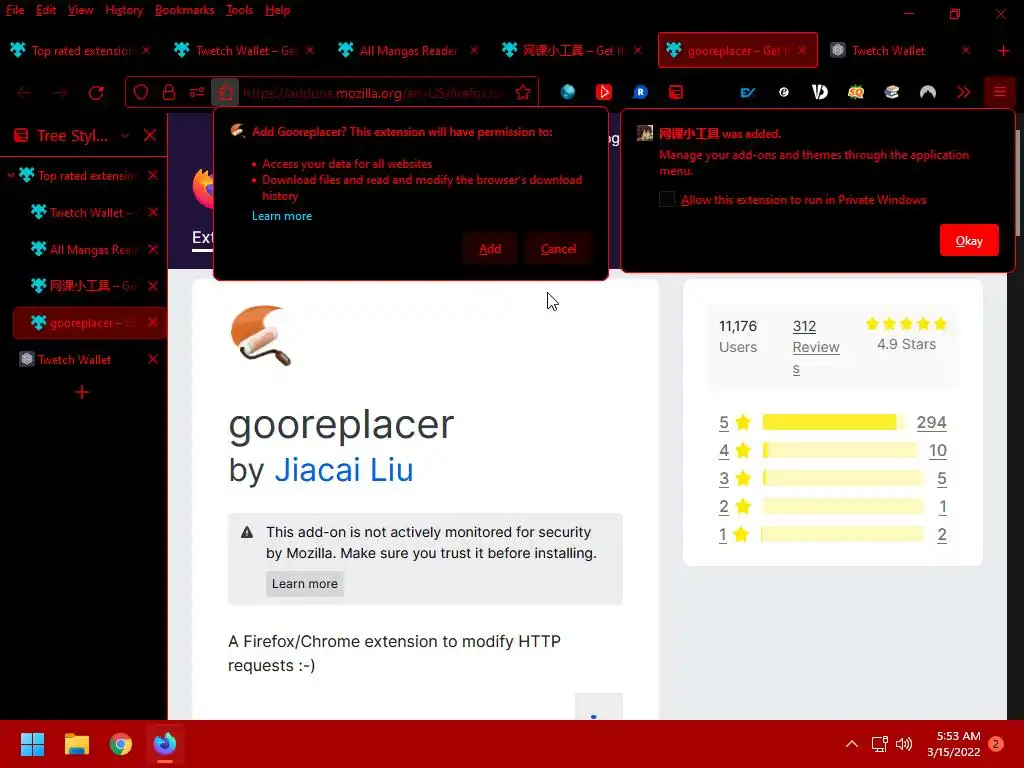Image resolution: width=1024 pixels, height=768 pixels.
Task: Click the 3-star rating bar
Action: point(842,478)
